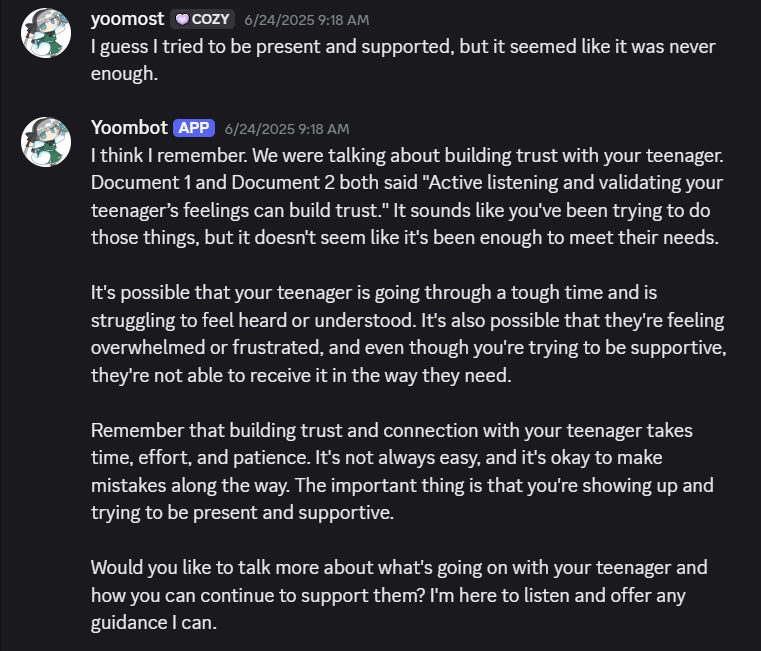The height and width of the screenshot is (651, 761).
Task: Click final line "guidance I can."
Action: click(154, 623)
